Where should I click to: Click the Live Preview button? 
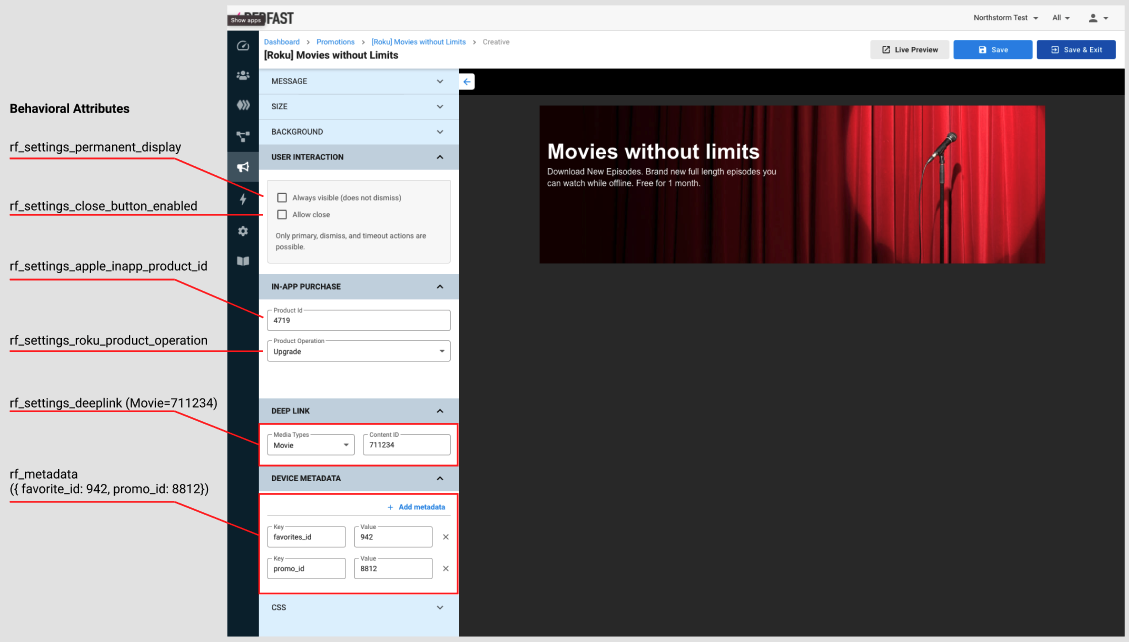(x=909, y=50)
